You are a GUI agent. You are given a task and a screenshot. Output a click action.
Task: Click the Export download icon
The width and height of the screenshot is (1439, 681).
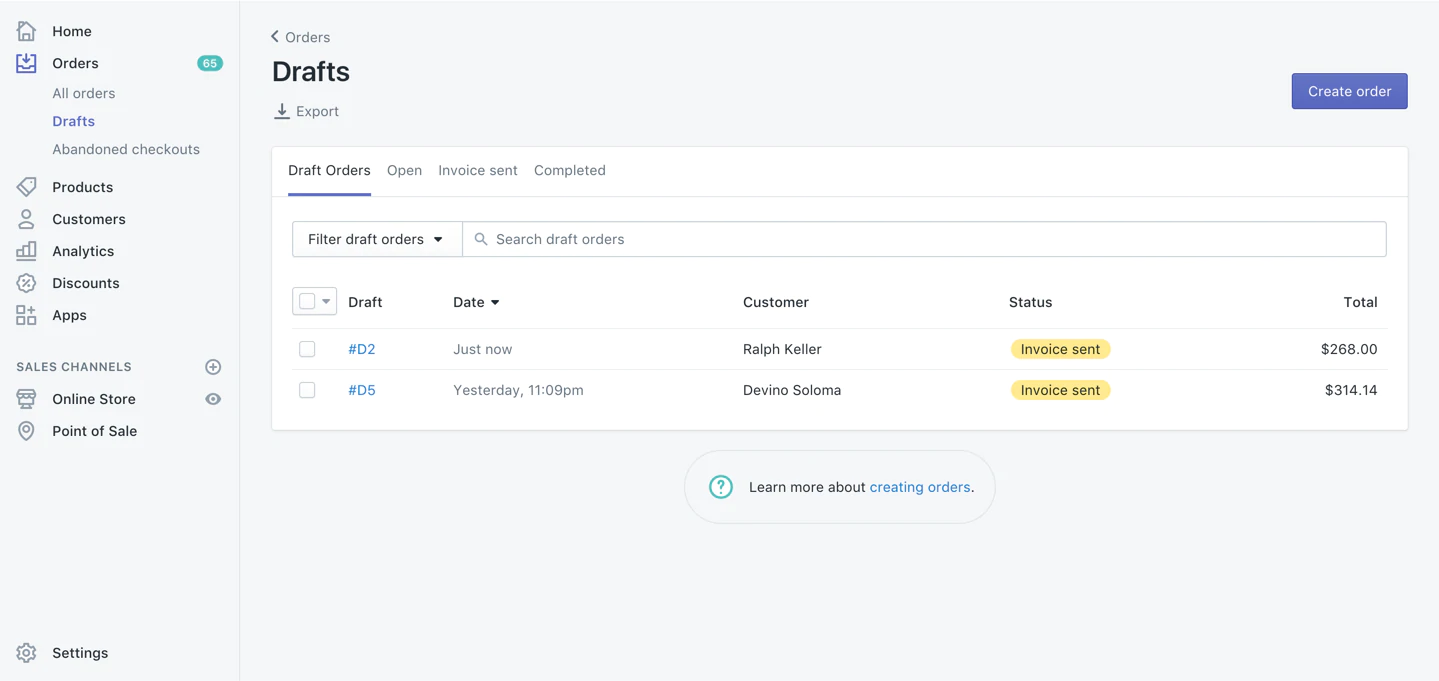(281, 111)
